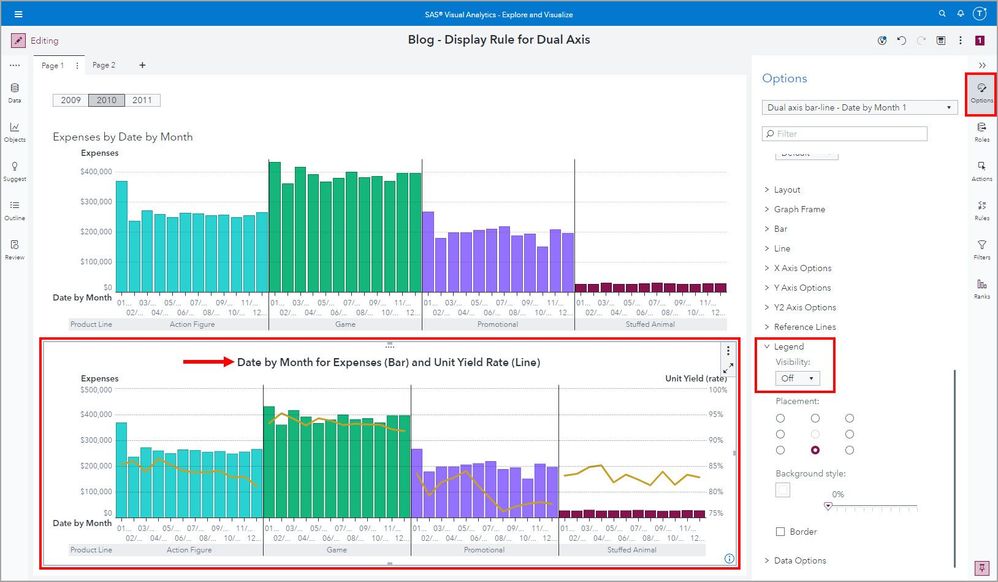Click the Options pane vertical scrollbar
Viewport: 998px width, 582px height.
pyautogui.click(x=955, y=468)
